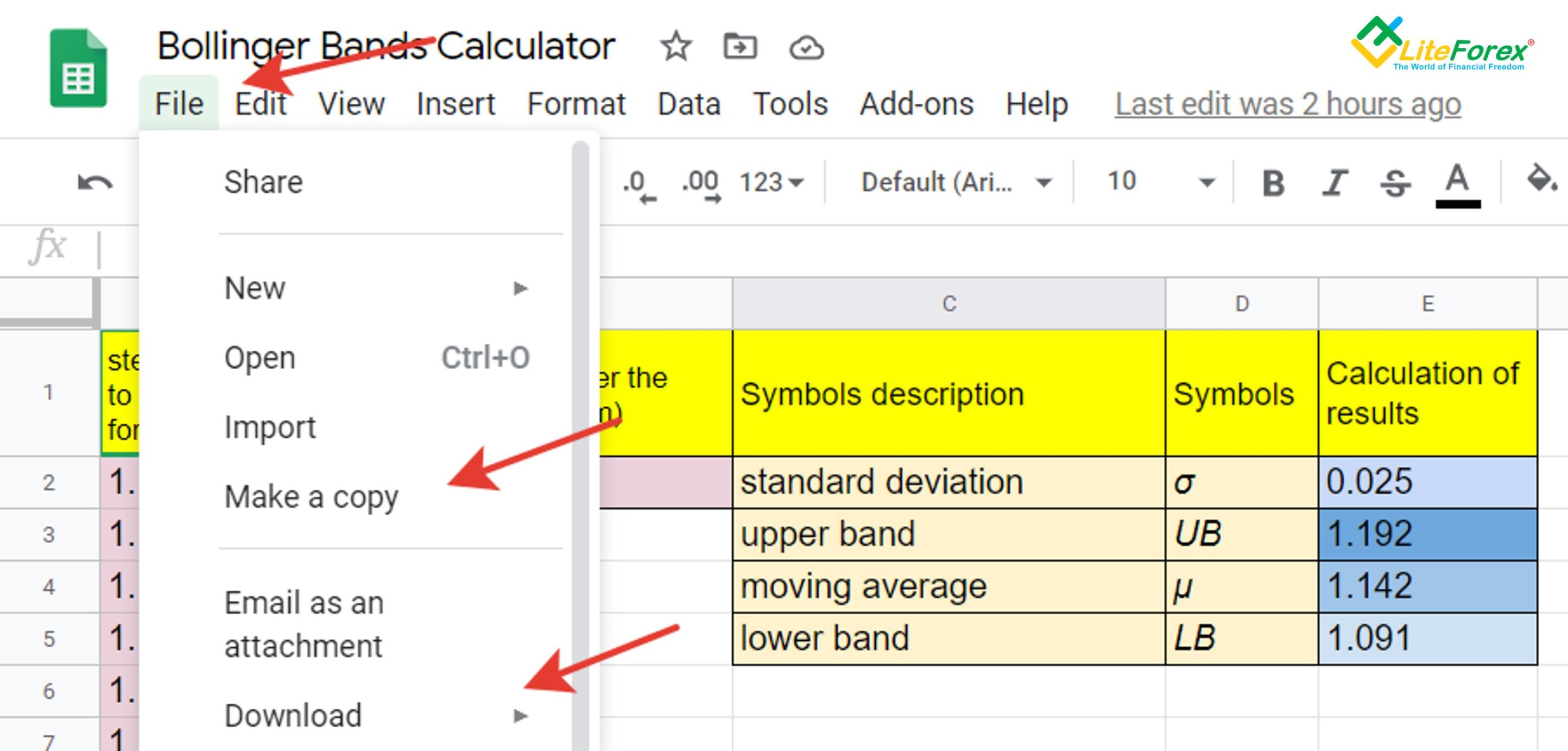
Task: Open the Last edit history link
Action: pos(1287,104)
